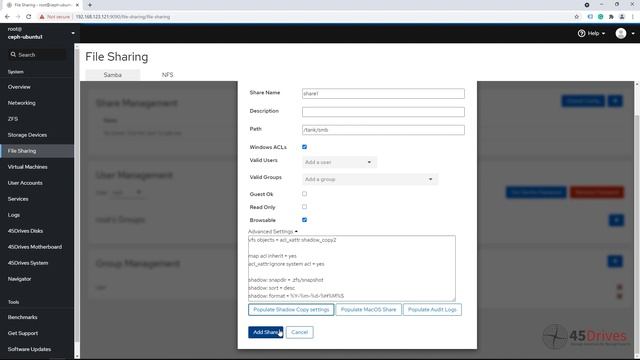Click the root's Groups plus button
The width and height of the screenshot is (640, 360).
click(616, 220)
